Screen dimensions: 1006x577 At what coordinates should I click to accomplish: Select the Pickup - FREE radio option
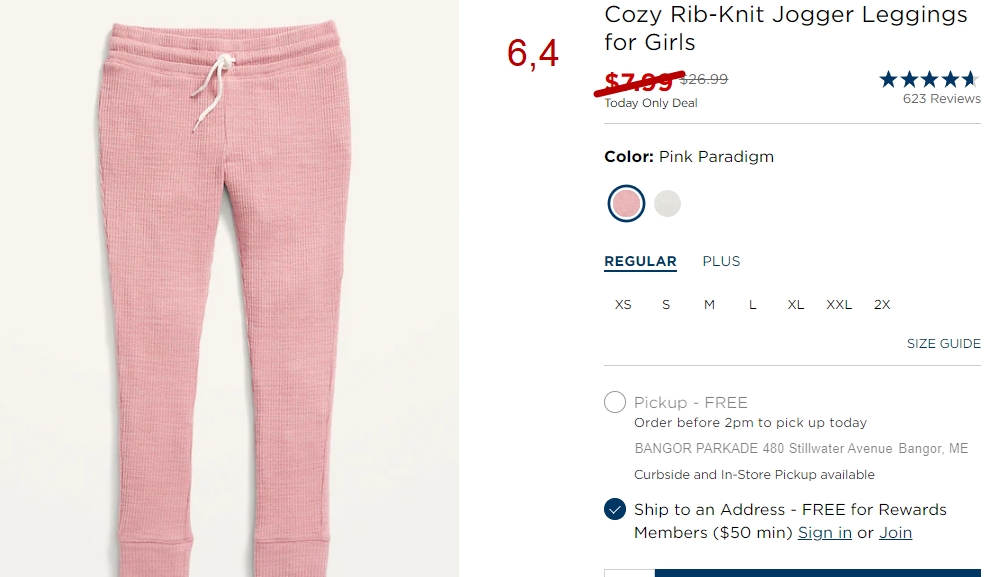coord(615,402)
